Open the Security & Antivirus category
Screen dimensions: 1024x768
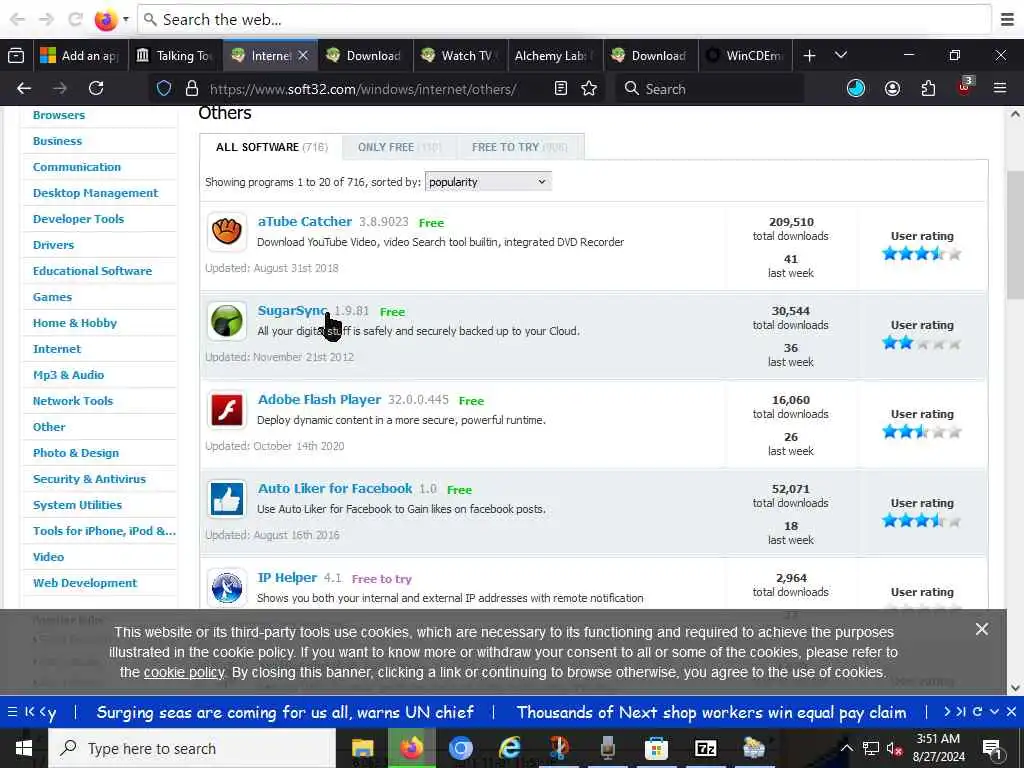click(x=89, y=479)
